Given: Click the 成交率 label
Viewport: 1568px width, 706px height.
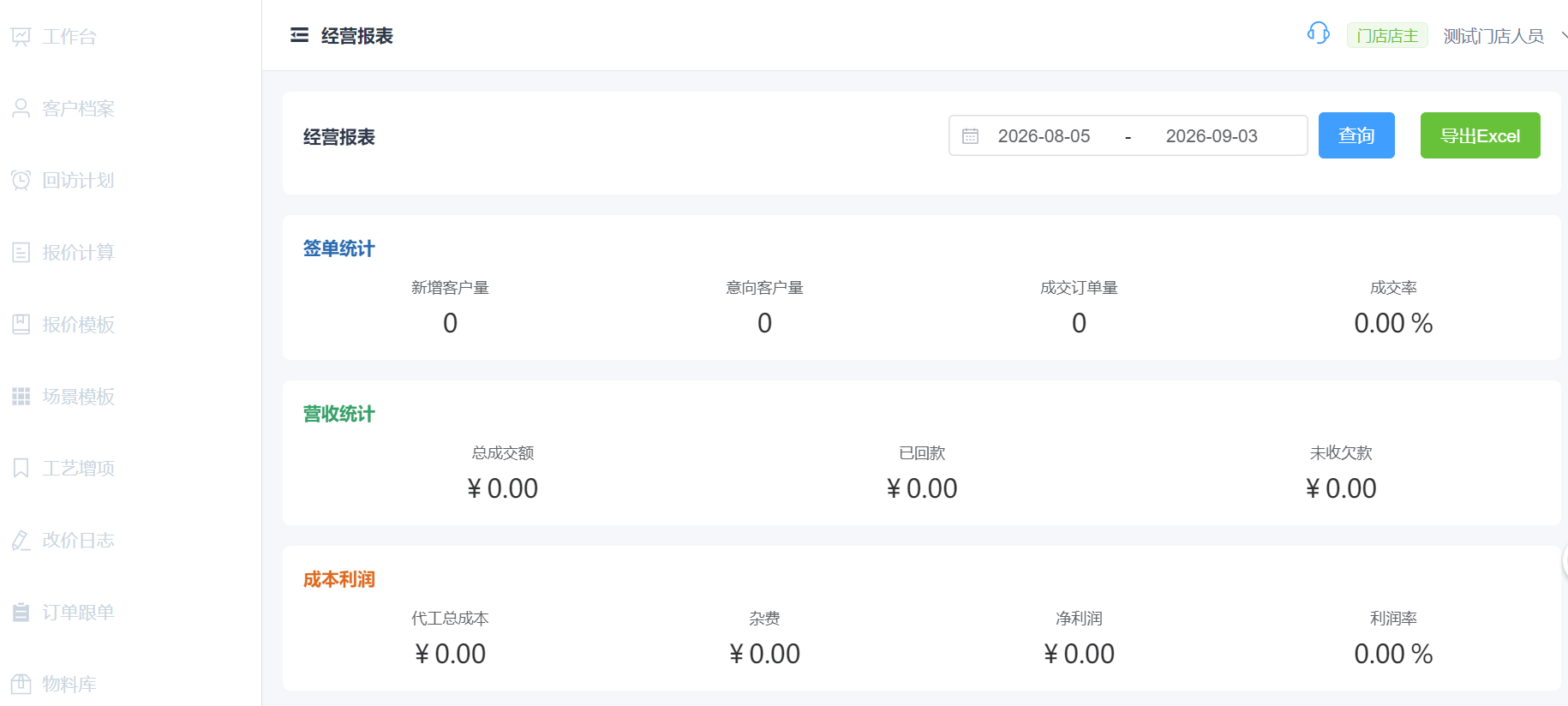Looking at the screenshot, I should [x=1393, y=288].
